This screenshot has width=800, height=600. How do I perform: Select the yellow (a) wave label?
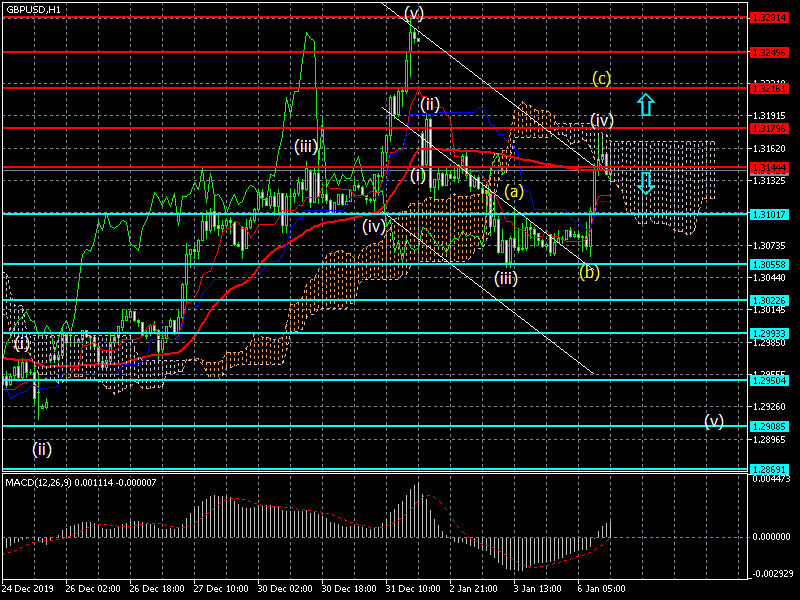pyautogui.click(x=514, y=191)
